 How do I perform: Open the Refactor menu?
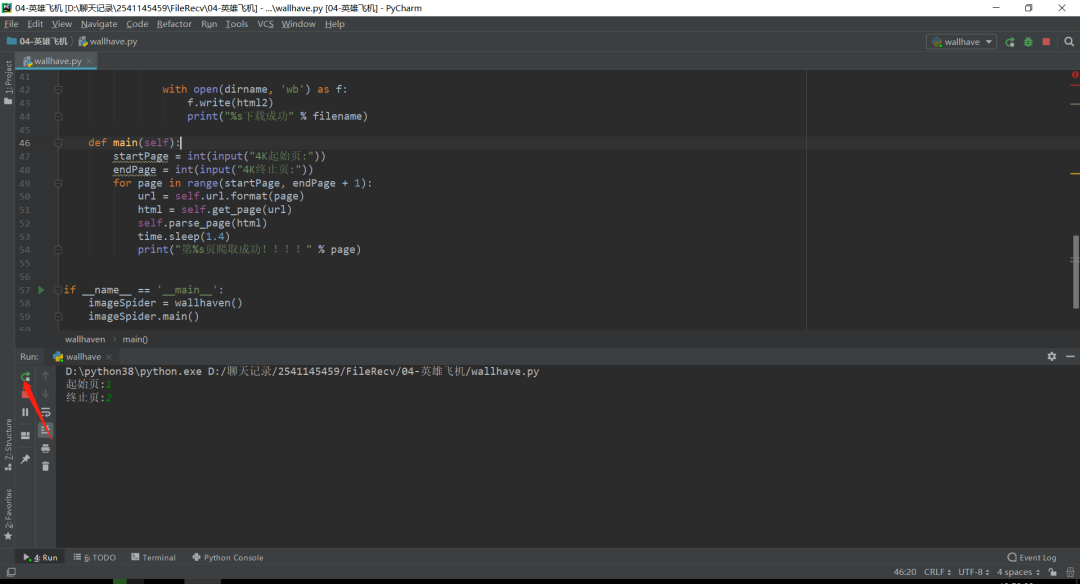(x=174, y=24)
